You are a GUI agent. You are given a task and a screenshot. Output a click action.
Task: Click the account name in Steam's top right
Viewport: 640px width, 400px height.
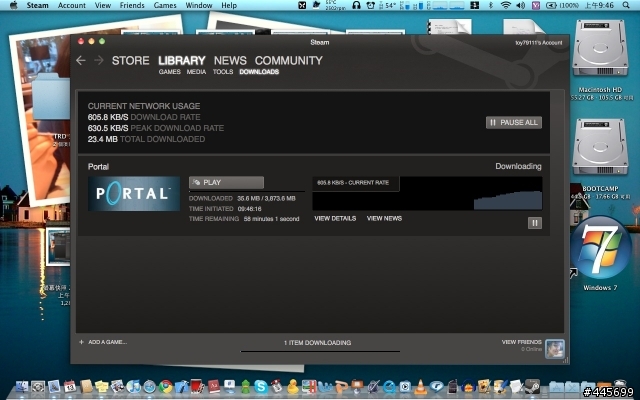(x=539, y=42)
